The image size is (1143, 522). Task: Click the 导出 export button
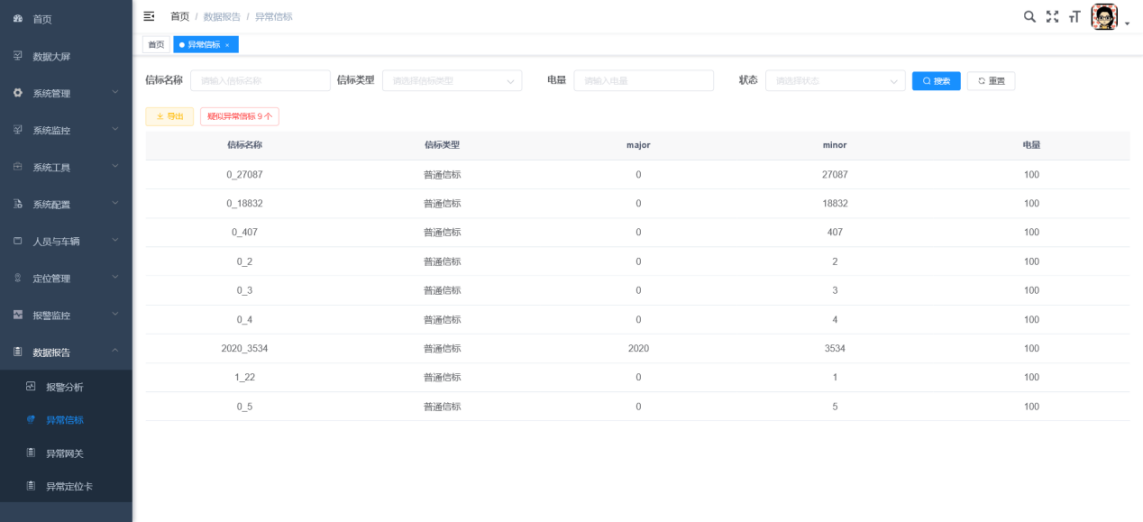pos(170,117)
